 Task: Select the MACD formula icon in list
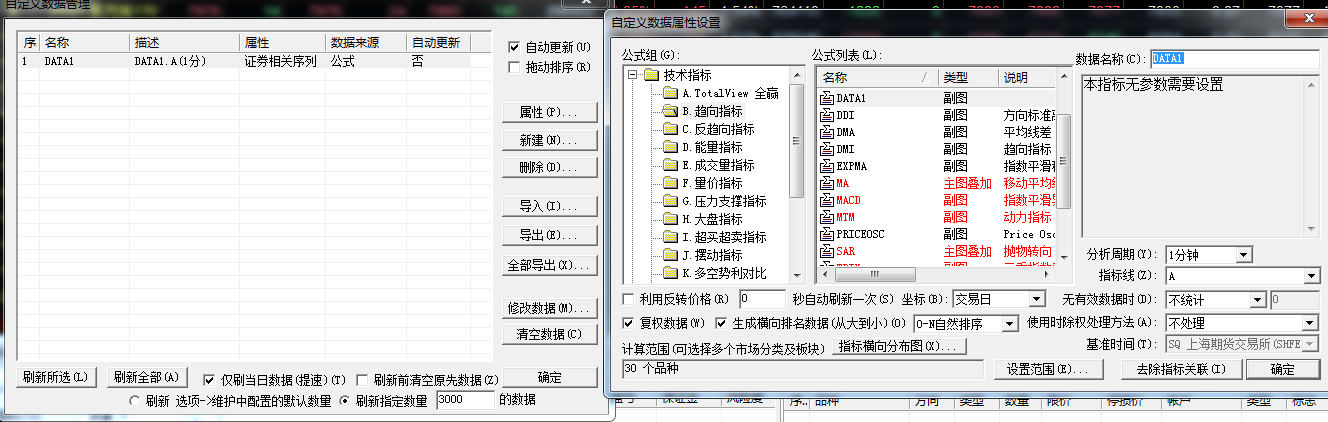click(x=827, y=200)
